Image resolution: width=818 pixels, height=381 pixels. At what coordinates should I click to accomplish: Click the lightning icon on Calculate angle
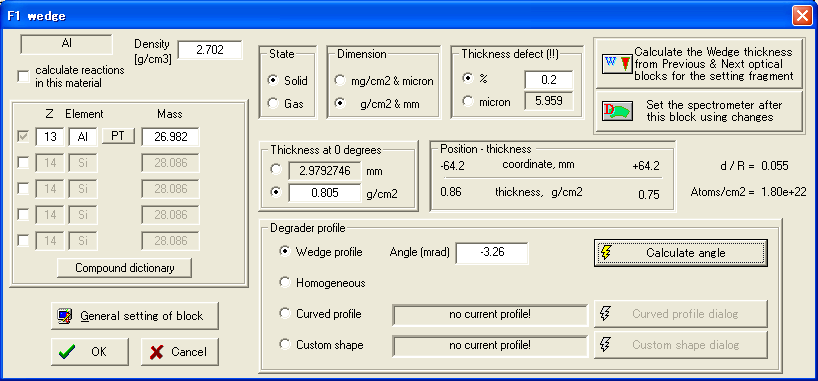pos(606,253)
